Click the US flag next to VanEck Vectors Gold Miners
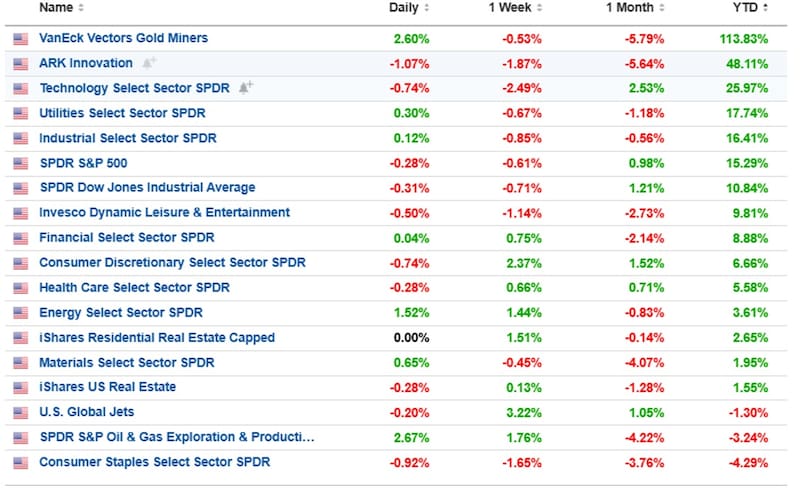800x495 pixels. [x=21, y=39]
